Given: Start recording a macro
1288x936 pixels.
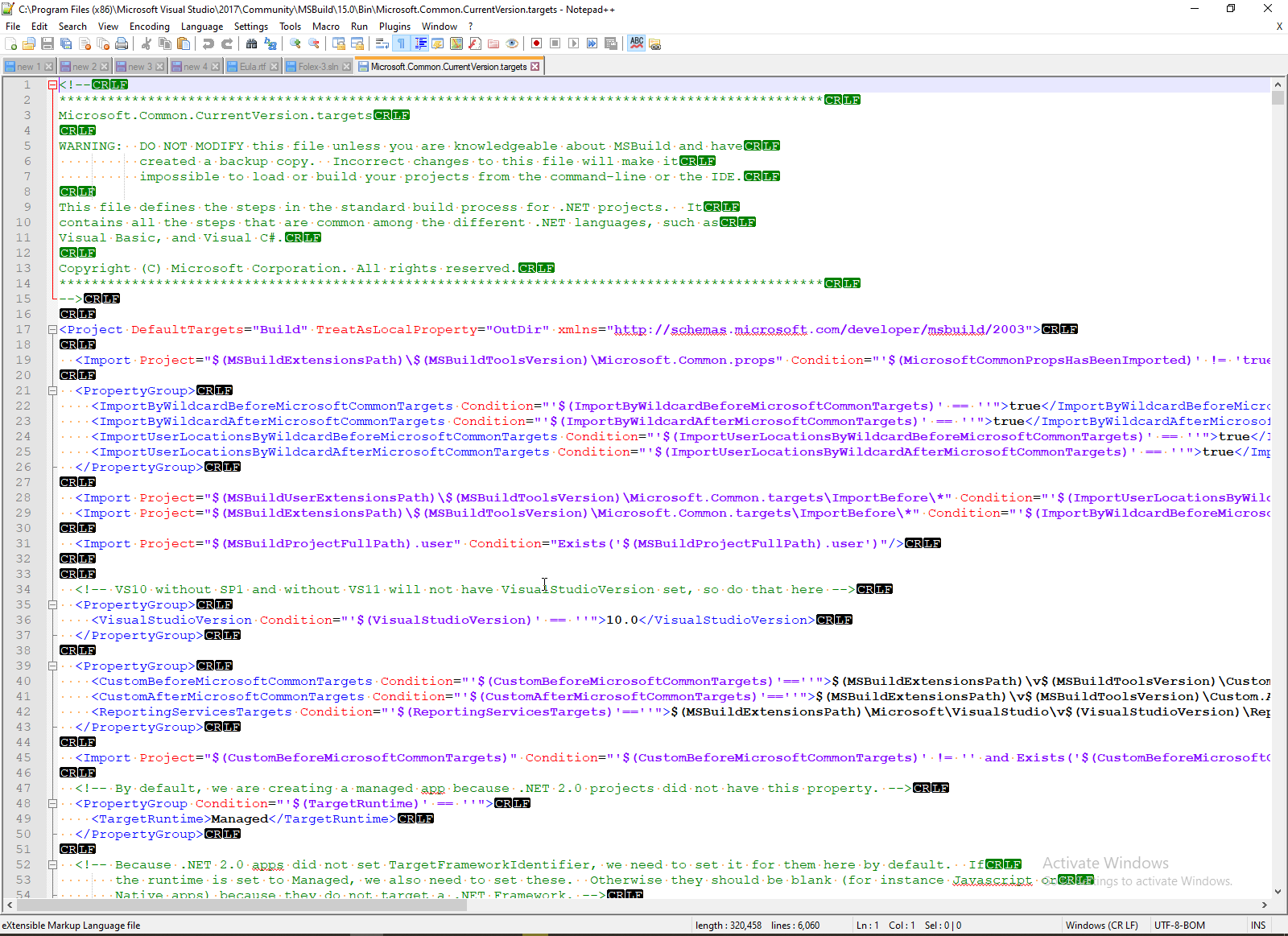Looking at the screenshot, I should 537,43.
